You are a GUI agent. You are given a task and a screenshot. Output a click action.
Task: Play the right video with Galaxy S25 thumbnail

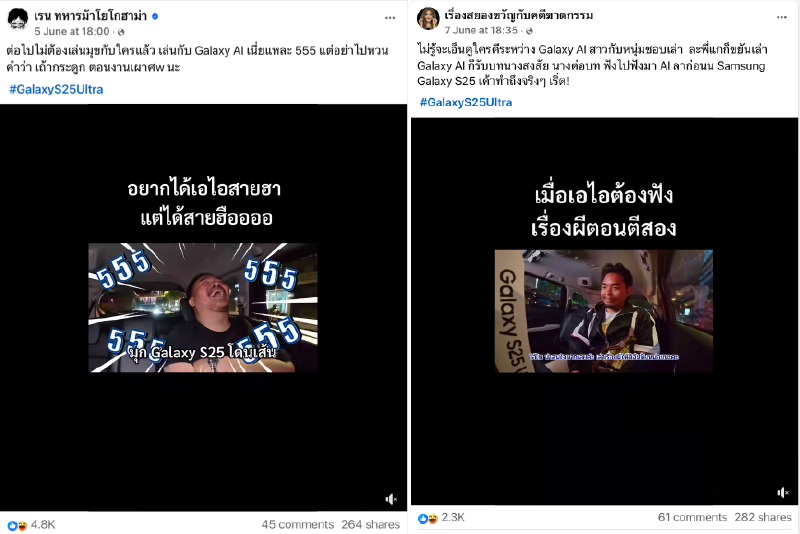[x=604, y=311]
